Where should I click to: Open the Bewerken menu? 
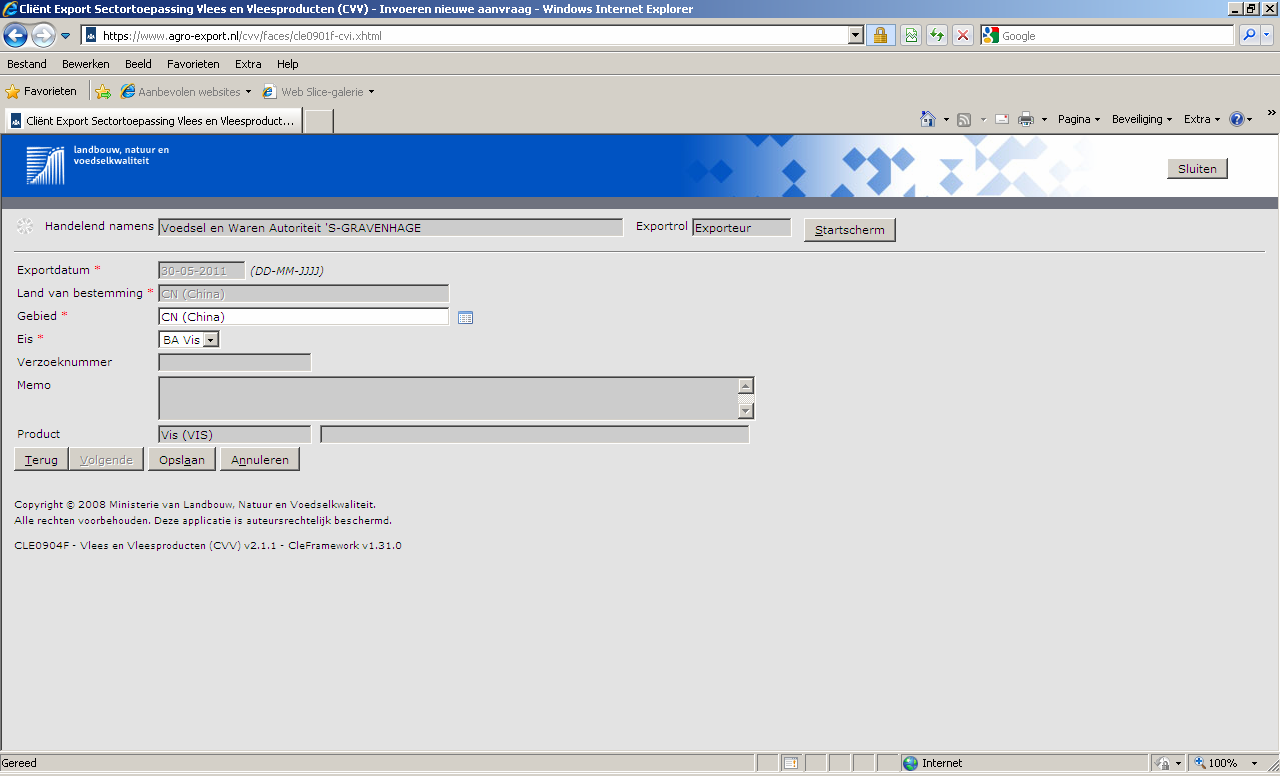click(86, 64)
